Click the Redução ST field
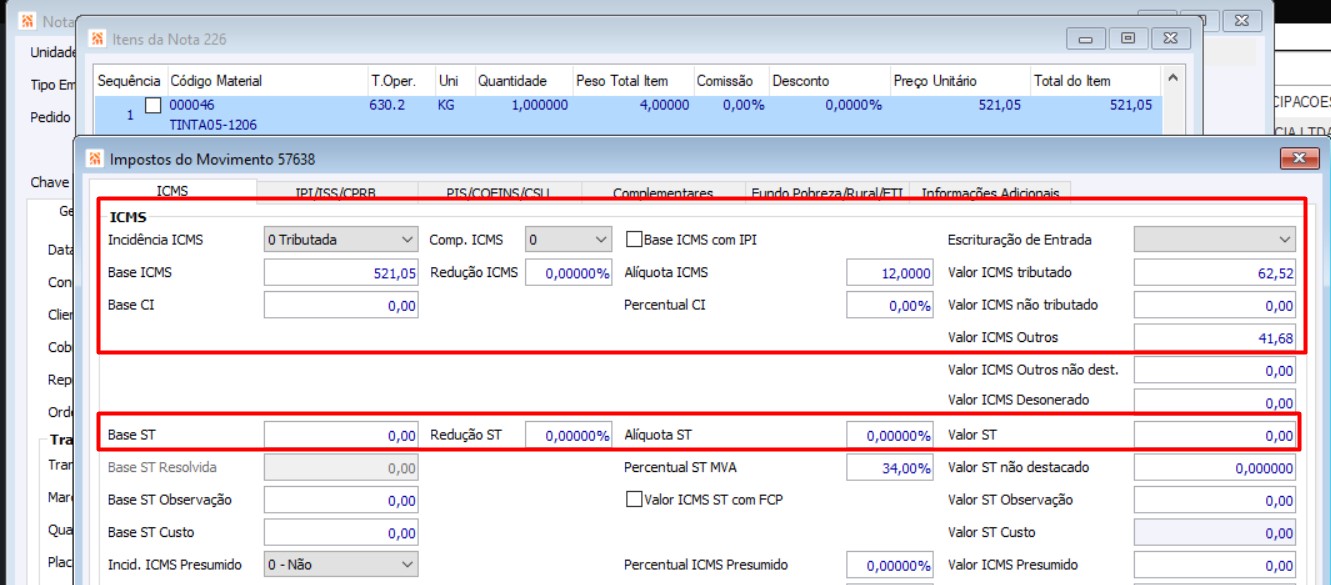 click(x=568, y=435)
